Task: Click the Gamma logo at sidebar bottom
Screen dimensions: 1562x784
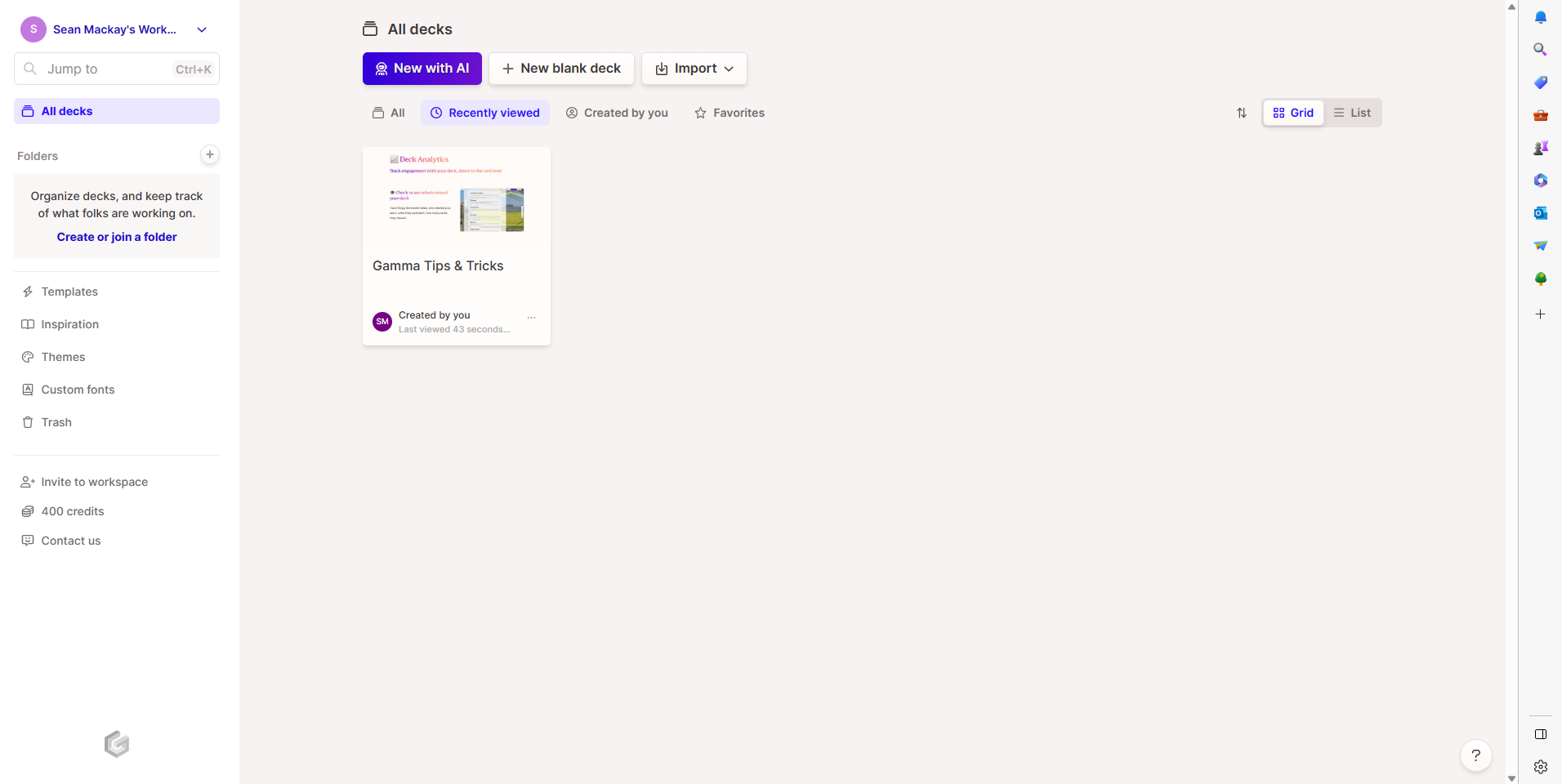Action: pyautogui.click(x=117, y=744)
